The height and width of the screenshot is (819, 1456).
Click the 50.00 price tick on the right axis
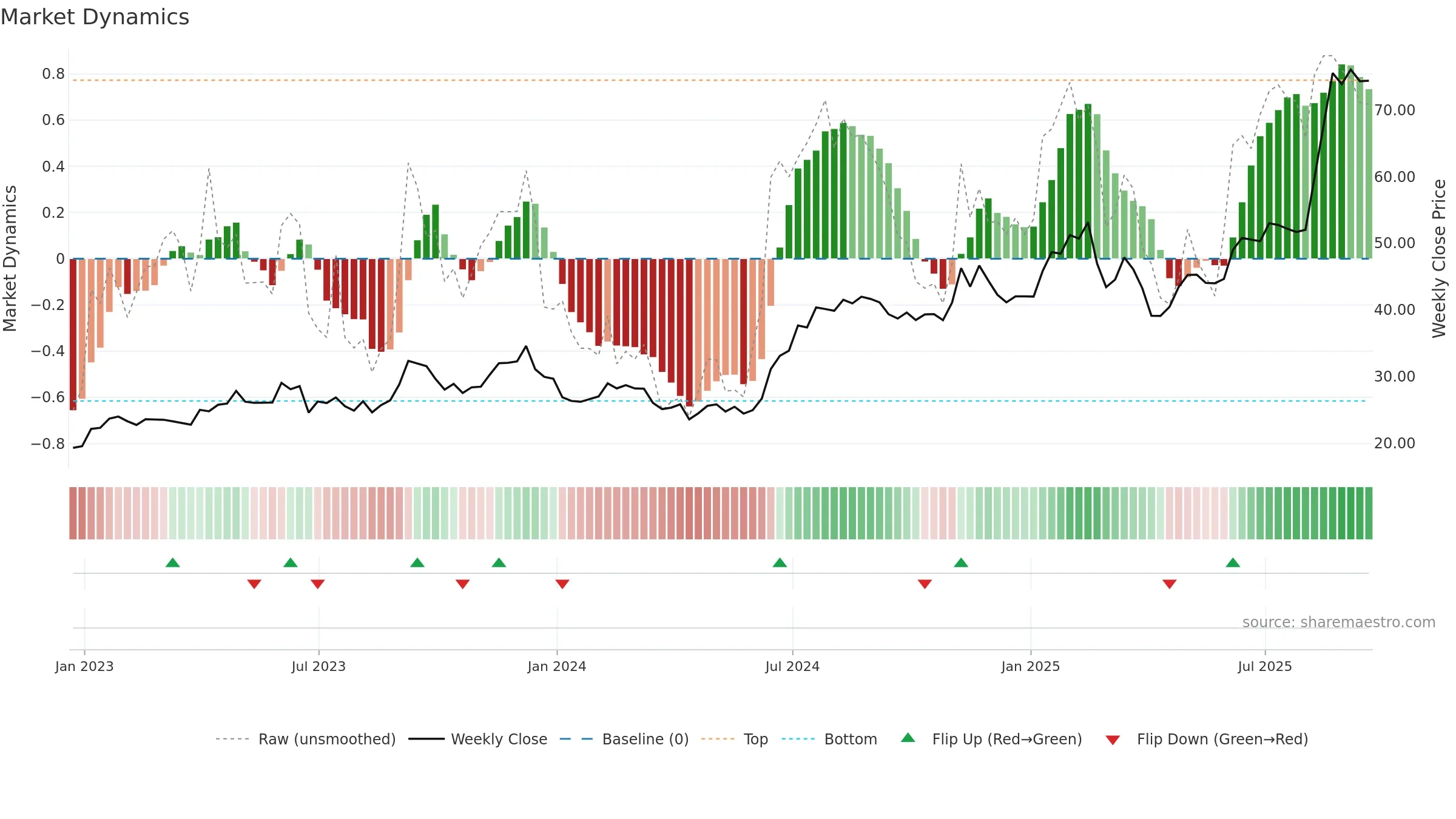(x=1395, y=243)
